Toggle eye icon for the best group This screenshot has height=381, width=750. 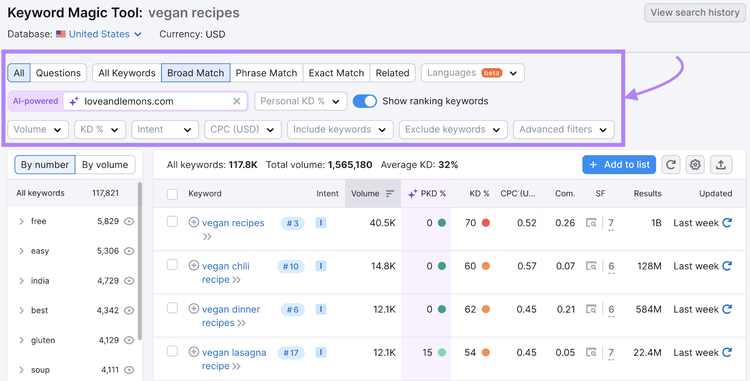tap(129, 310)
